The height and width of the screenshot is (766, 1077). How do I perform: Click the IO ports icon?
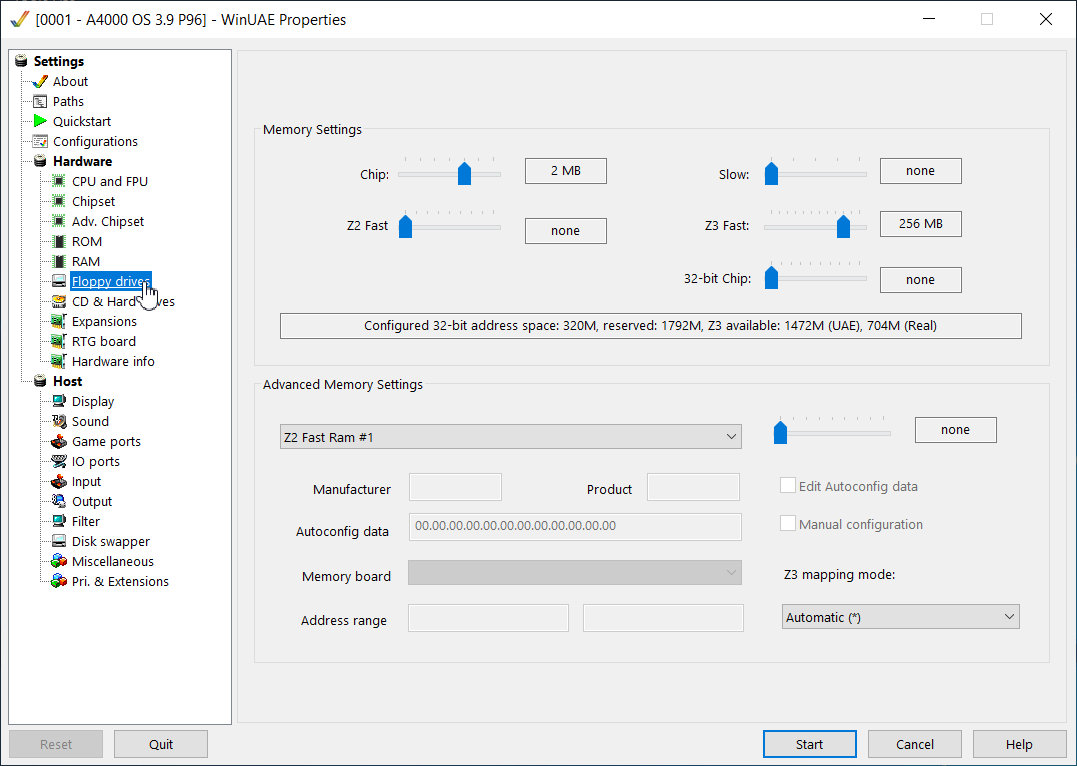click(59, 461)
